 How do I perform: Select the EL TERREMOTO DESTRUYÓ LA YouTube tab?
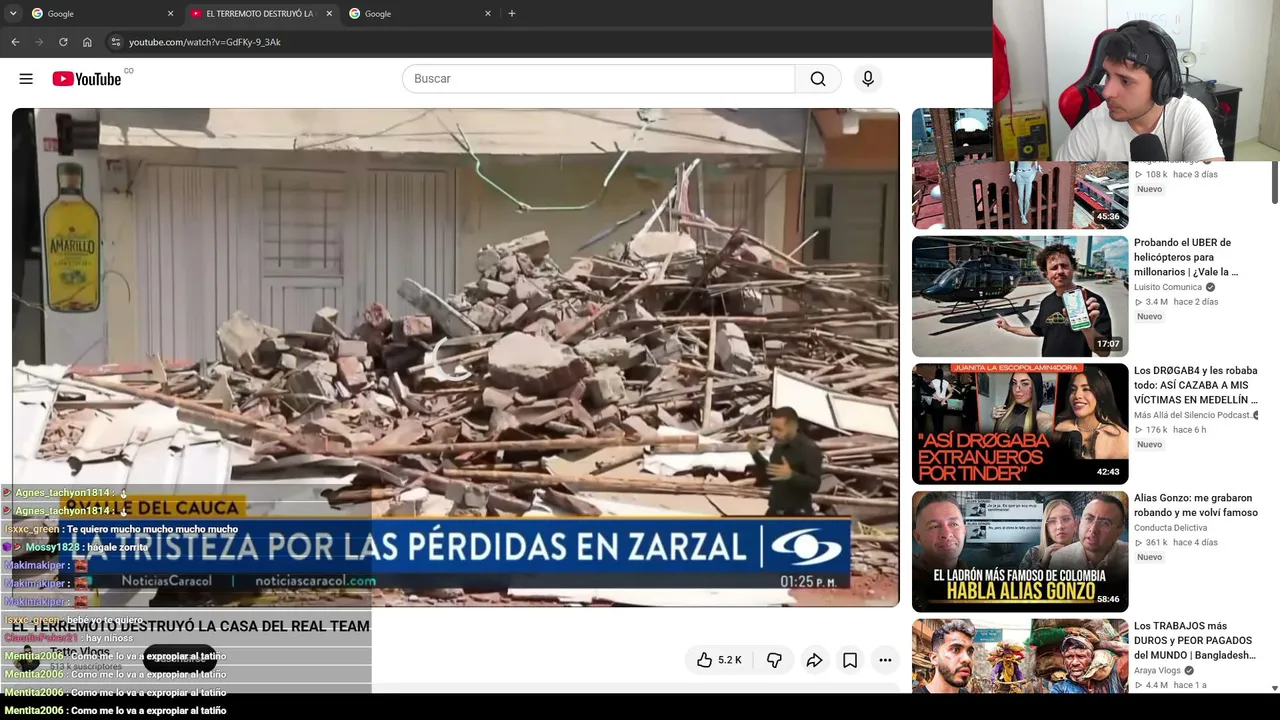point(260,13)
